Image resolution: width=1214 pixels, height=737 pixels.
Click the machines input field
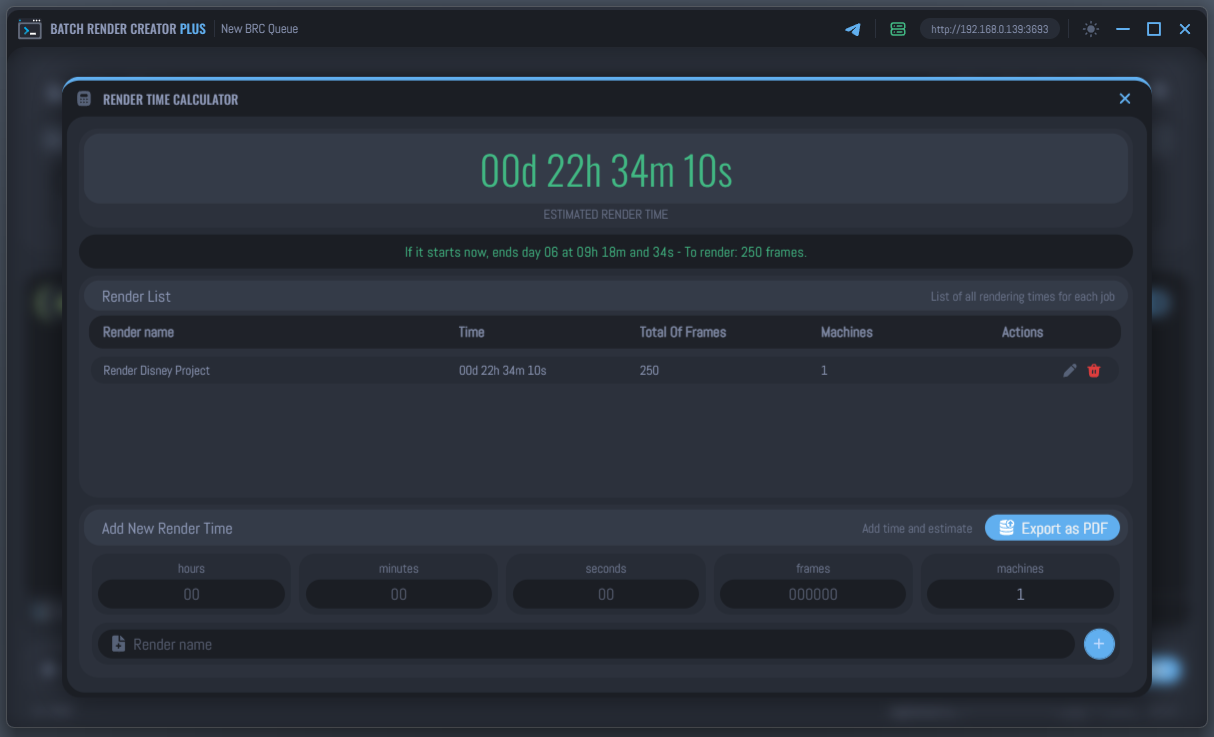click(x=1020, y=594)
